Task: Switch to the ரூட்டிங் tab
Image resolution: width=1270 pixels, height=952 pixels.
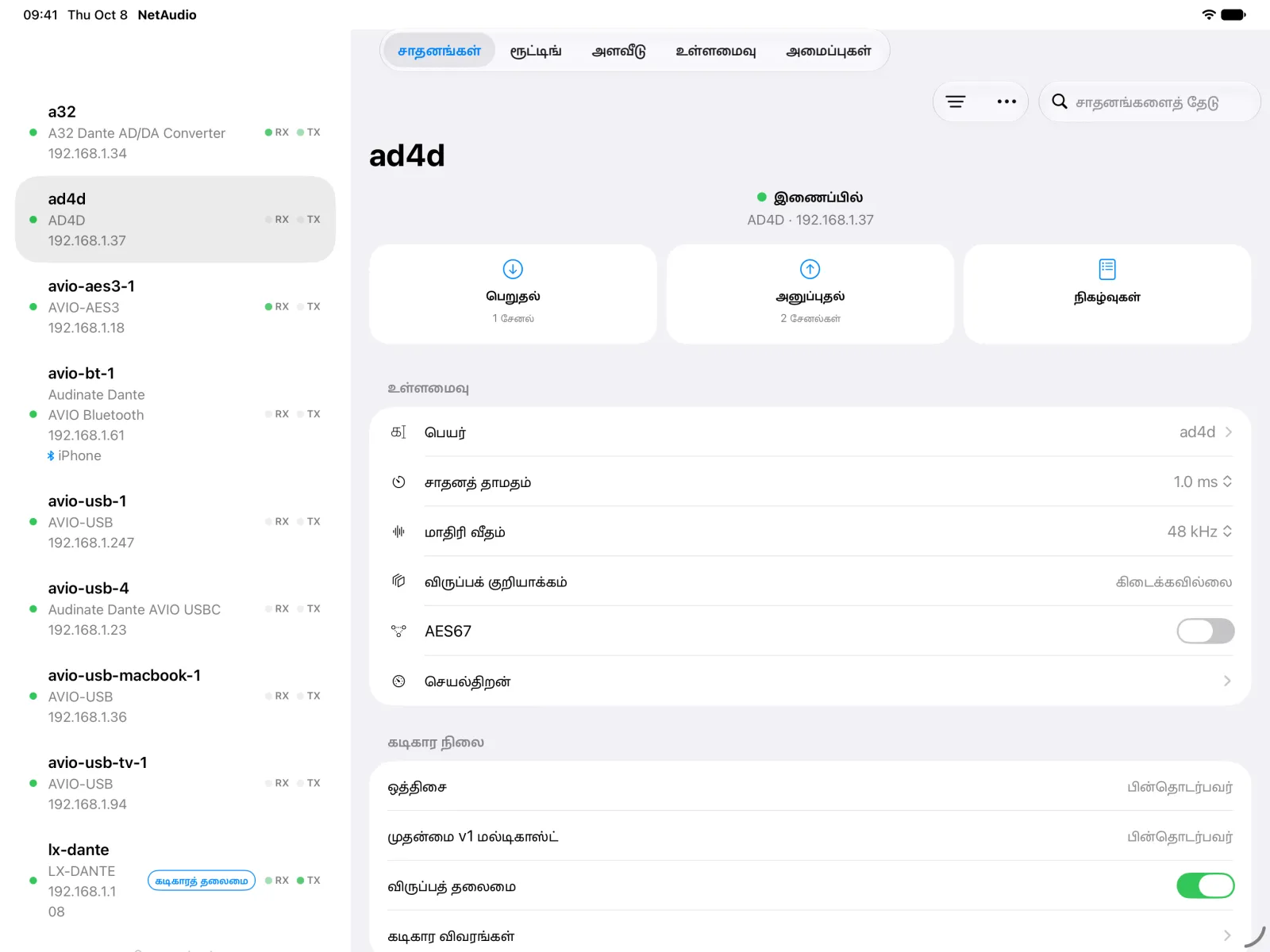Action: (x=536, y=51)
